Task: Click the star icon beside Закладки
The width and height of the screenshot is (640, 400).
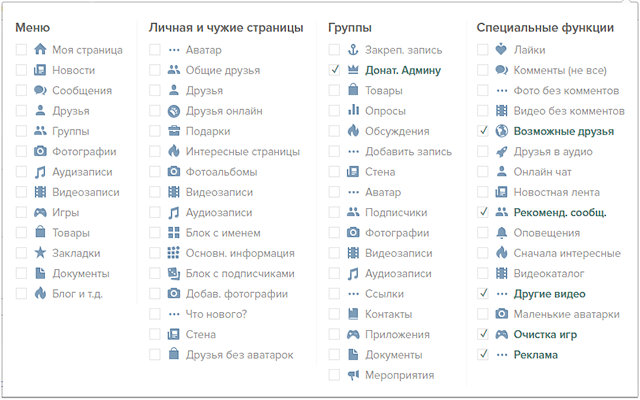Action: click(x=40, y=253)
